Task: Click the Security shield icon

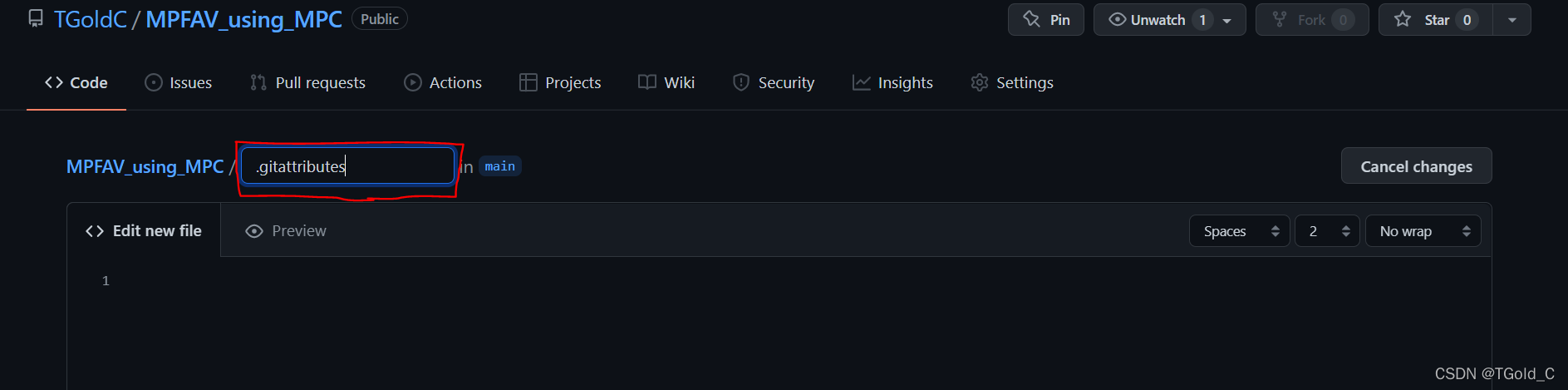Action: tap(741, 82)
